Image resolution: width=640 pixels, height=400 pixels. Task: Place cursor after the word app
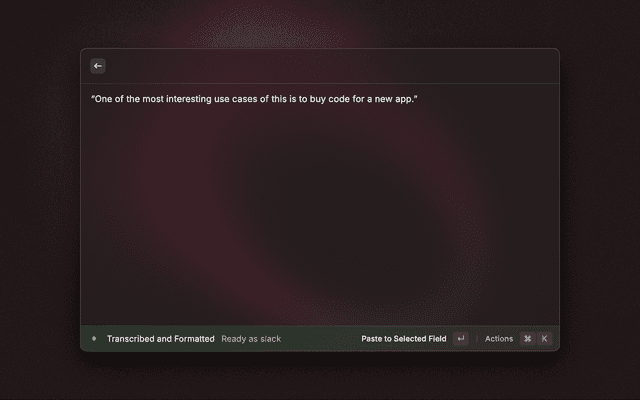pyautogui.click(x=413, y=99)
